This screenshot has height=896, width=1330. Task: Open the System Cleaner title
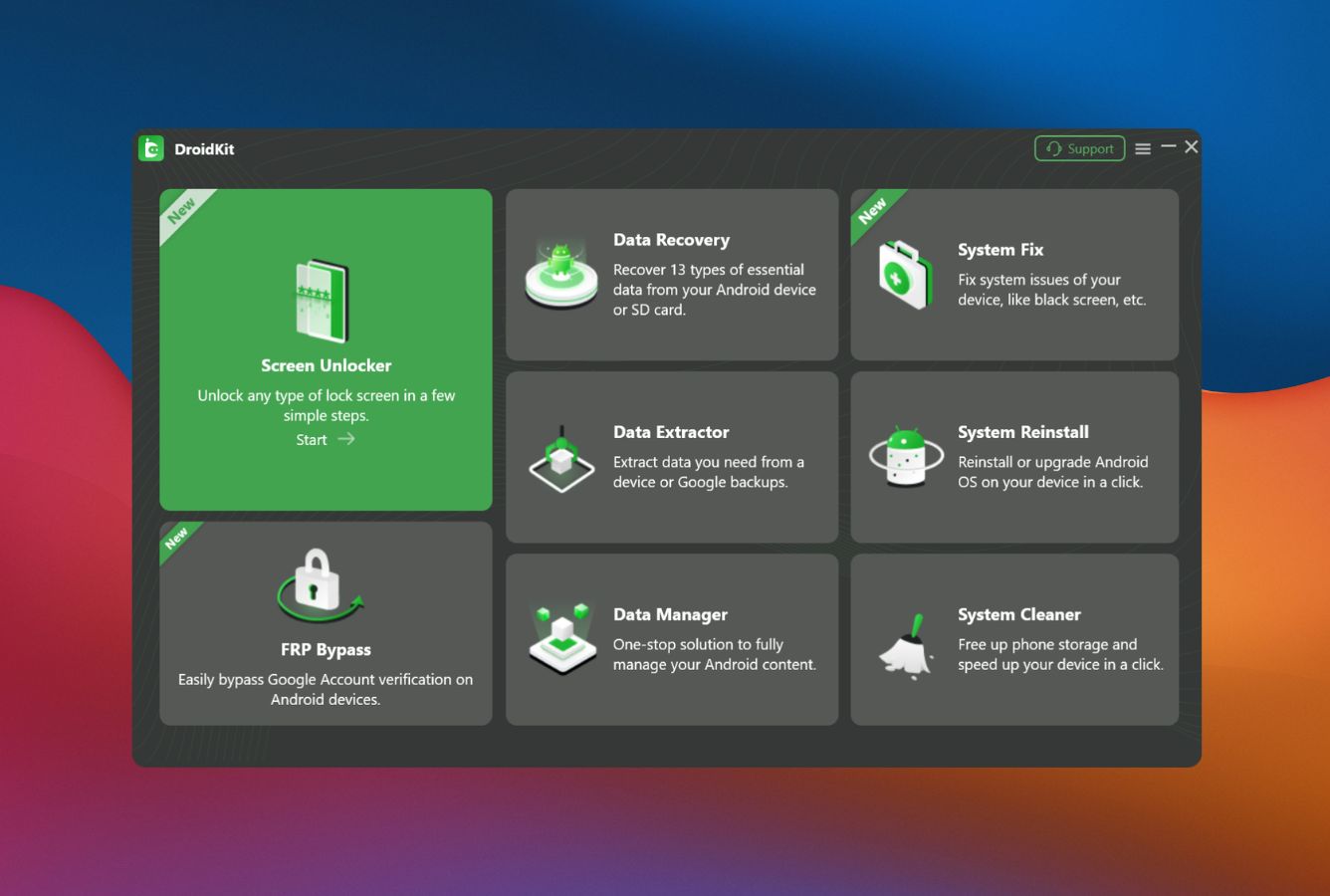(1019, 614)
